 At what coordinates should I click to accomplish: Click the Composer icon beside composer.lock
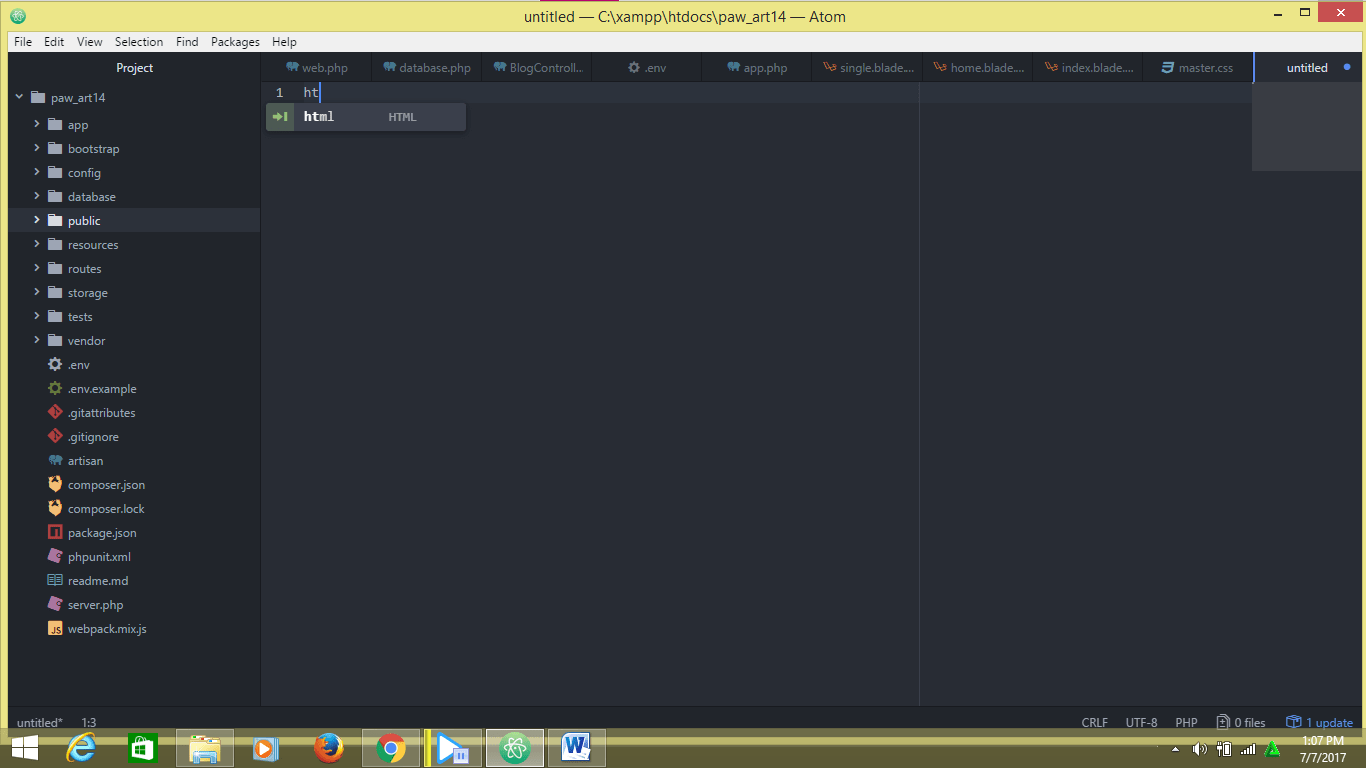point(55,508)
